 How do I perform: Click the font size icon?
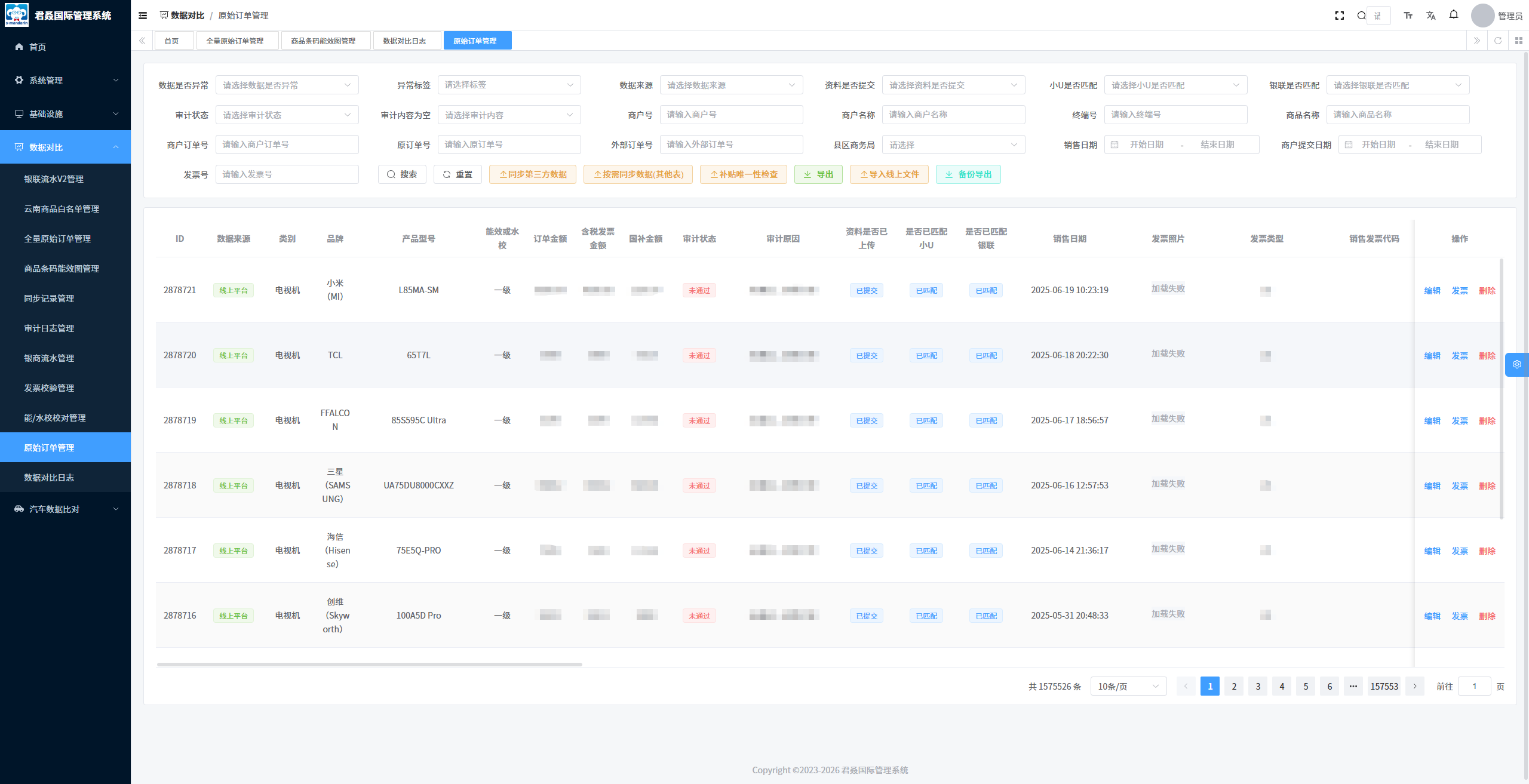(1408, 16)
